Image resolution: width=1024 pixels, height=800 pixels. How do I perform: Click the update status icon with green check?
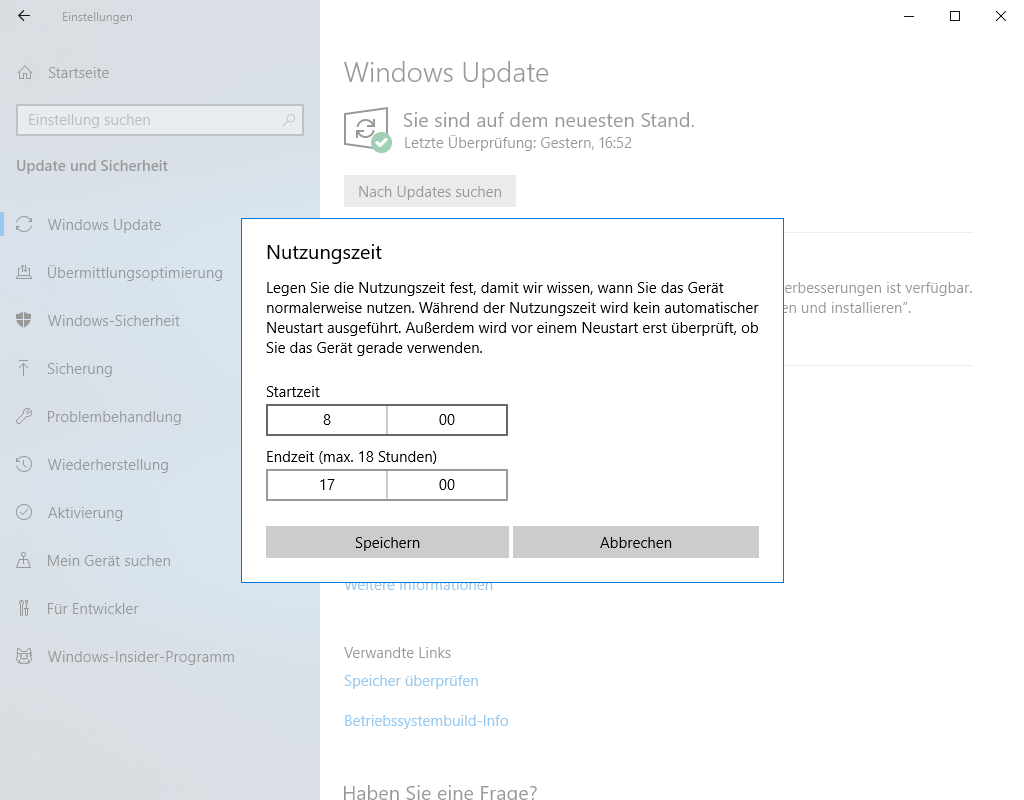pyautogui.click(x=367, y=129)
